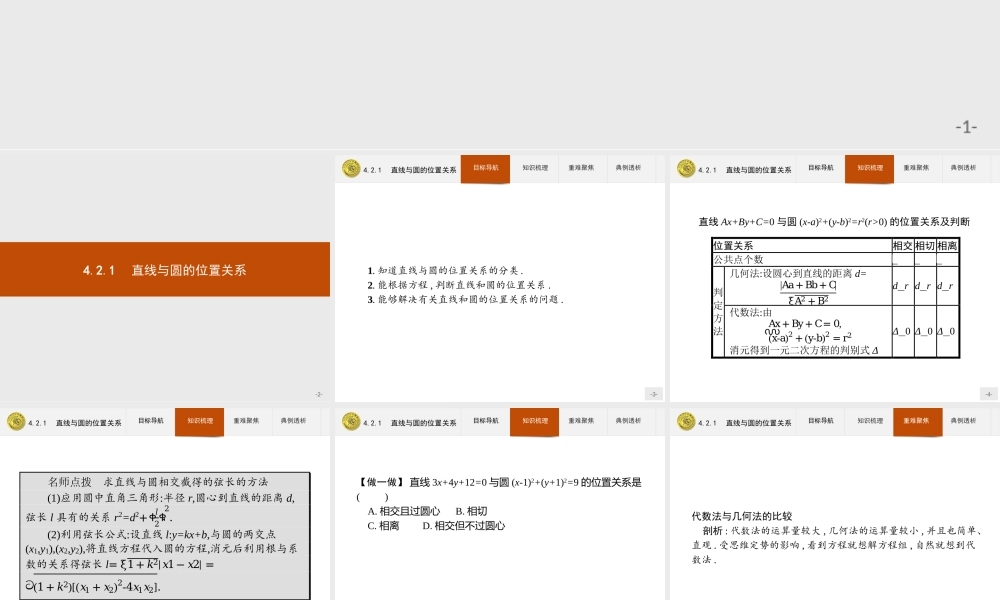
Task: Switch to the 知识梳理 tab on the top-right slide
Action: (869, 169)
